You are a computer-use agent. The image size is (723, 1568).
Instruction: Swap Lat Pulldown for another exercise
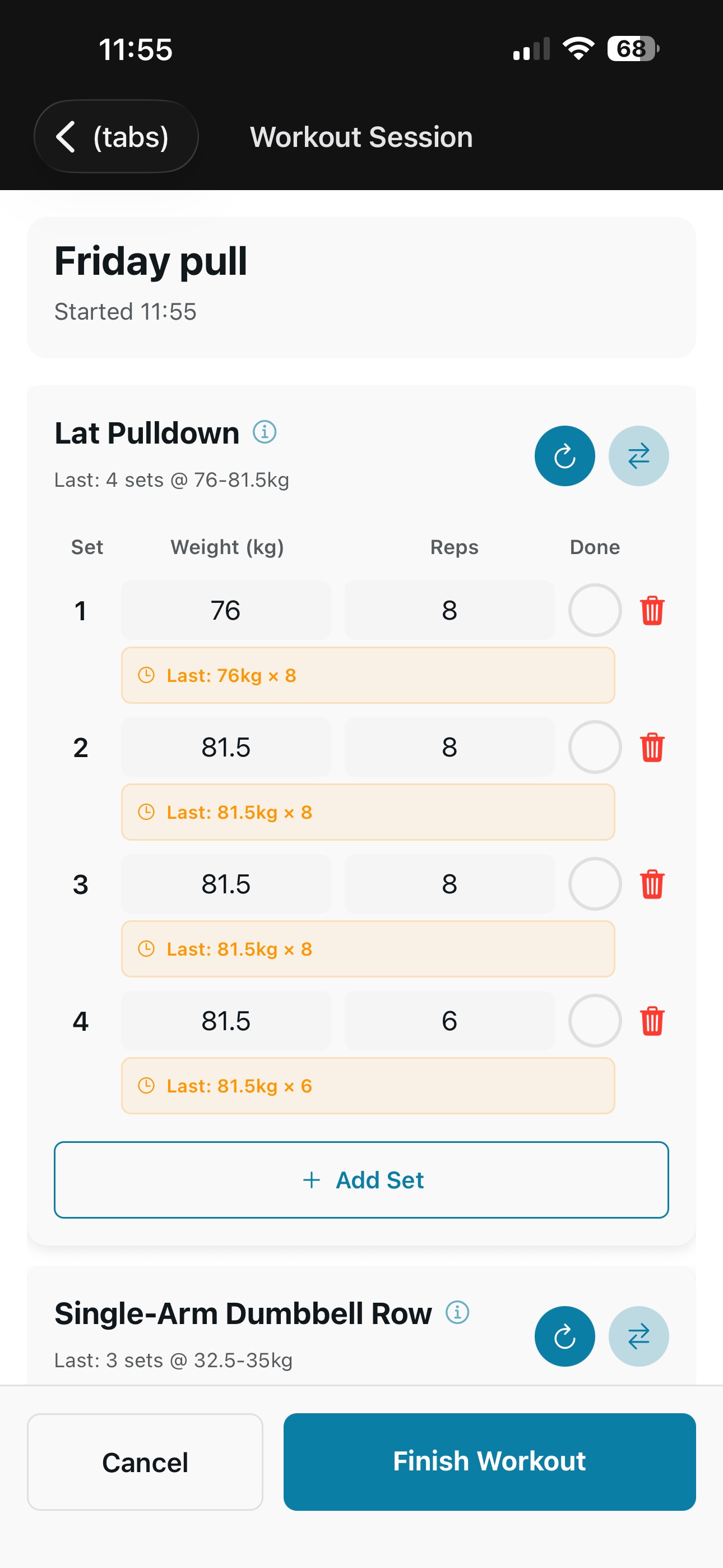pos(638,455)
